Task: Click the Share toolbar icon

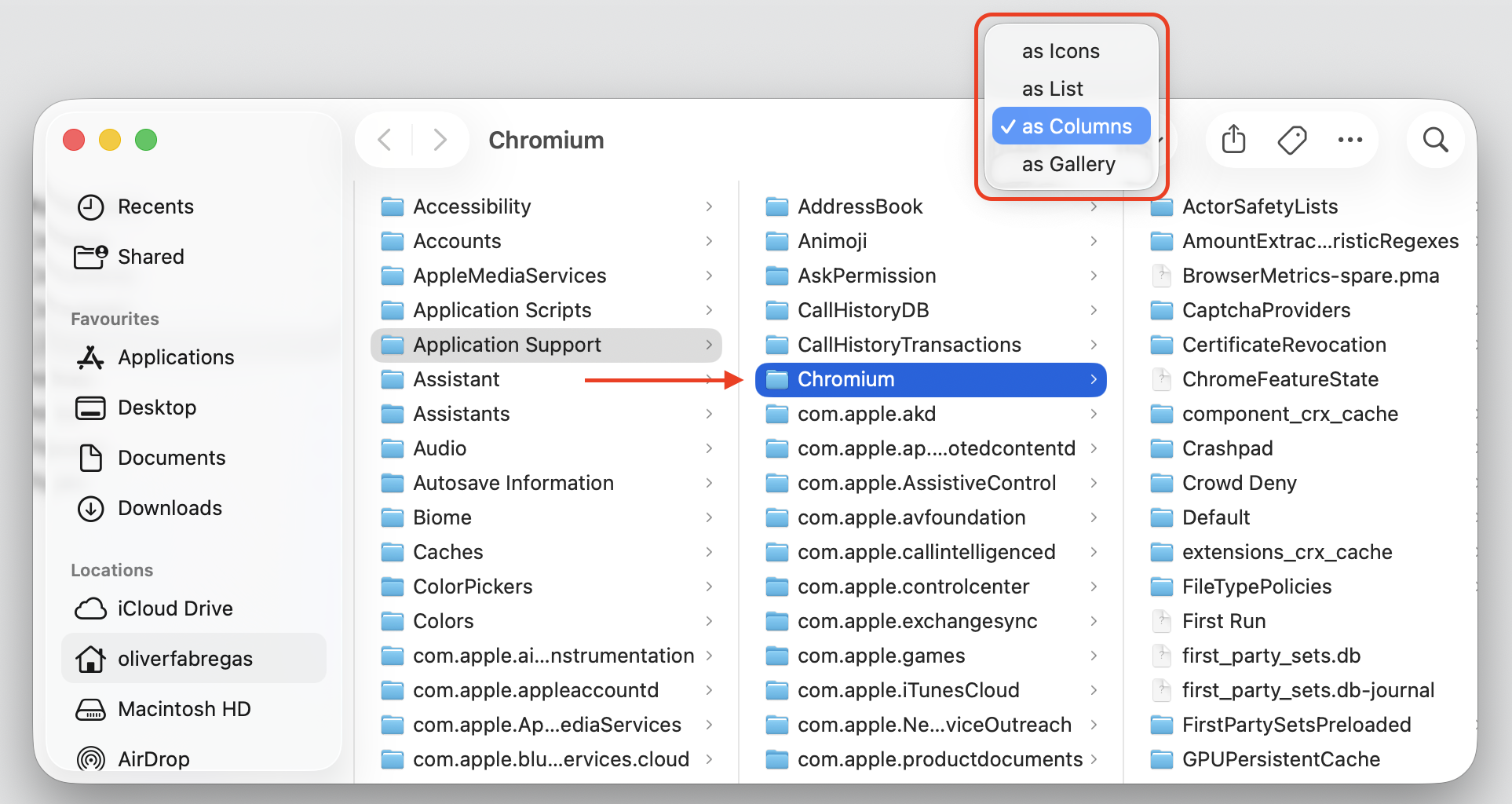Action: coord(1233,140)
